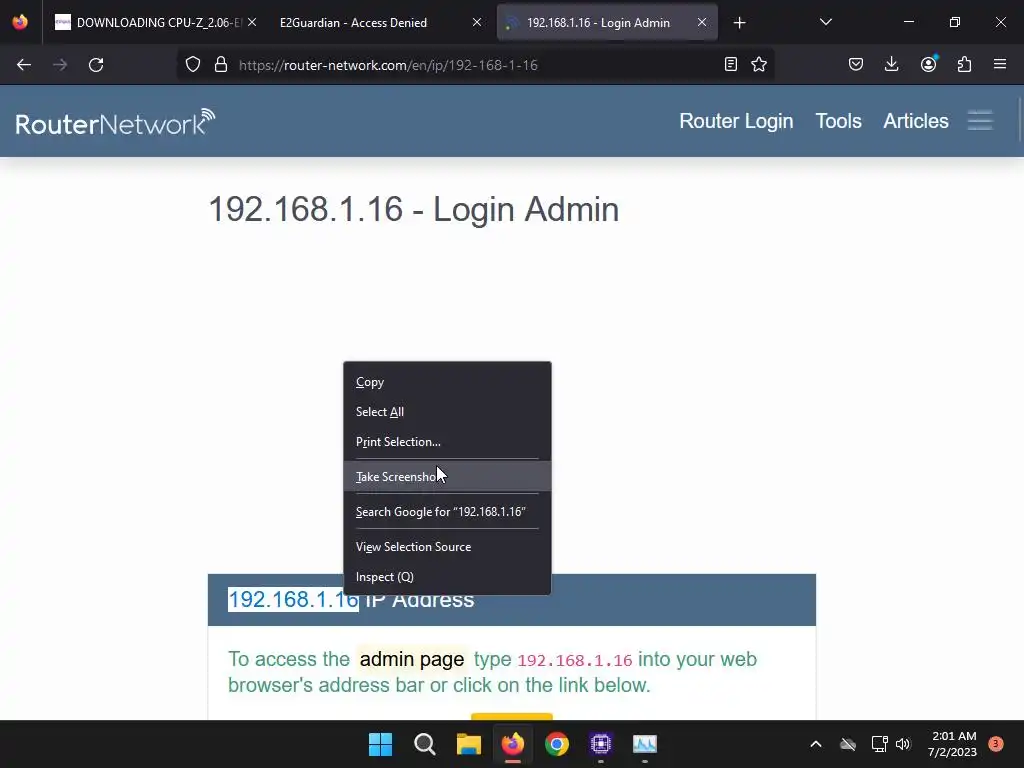Image resolution: width=1024 pixels, height=768 pixels.
Task: Close the 192.168.1.16 Login Admin tab
Action: [x=701, y=22]
